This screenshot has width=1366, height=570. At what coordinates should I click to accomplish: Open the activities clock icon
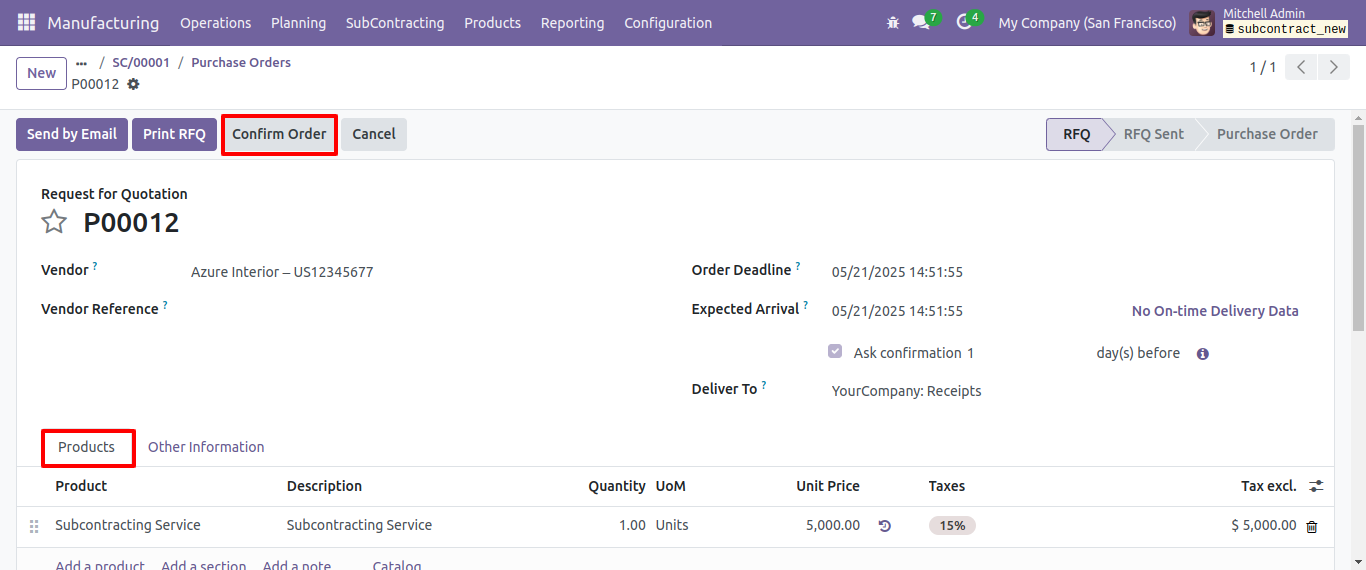(x=964, y=22)
